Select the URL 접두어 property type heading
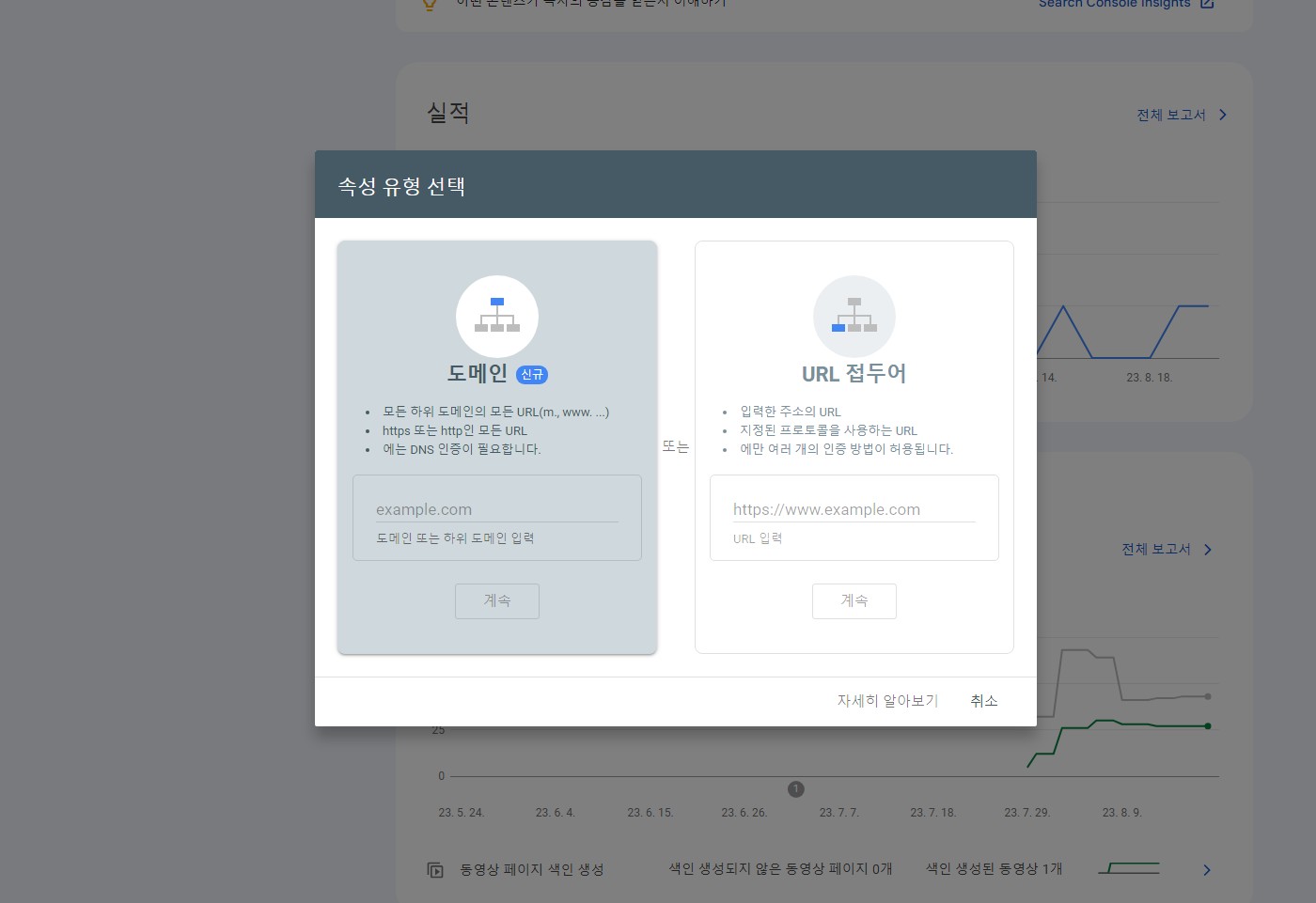Image resolution: width=1316 pixels, height=903 pixels. 854,374
